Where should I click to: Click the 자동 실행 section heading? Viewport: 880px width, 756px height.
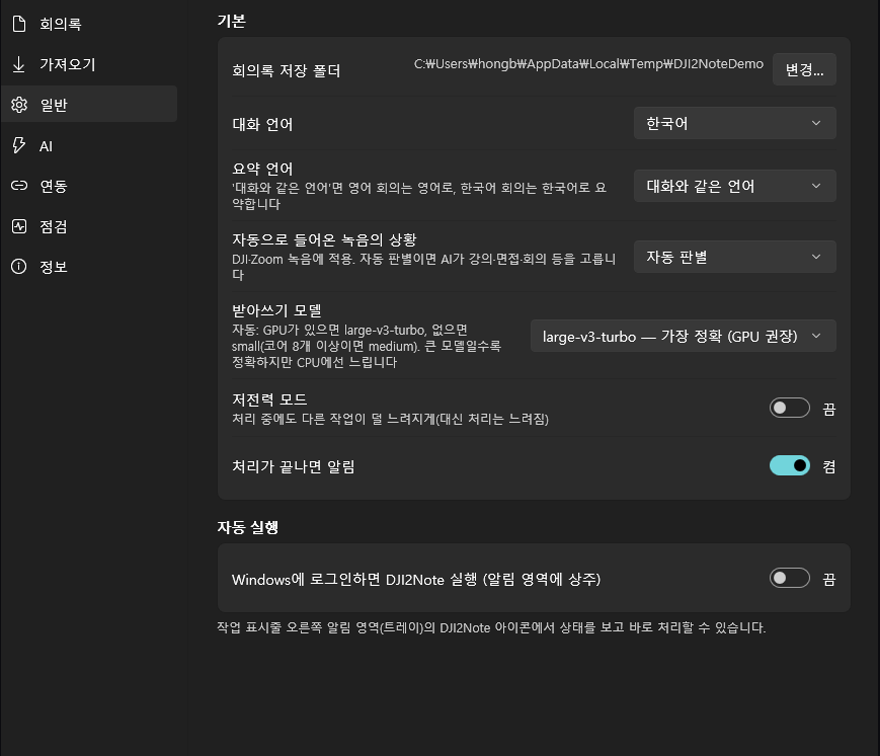coord(248,527)
